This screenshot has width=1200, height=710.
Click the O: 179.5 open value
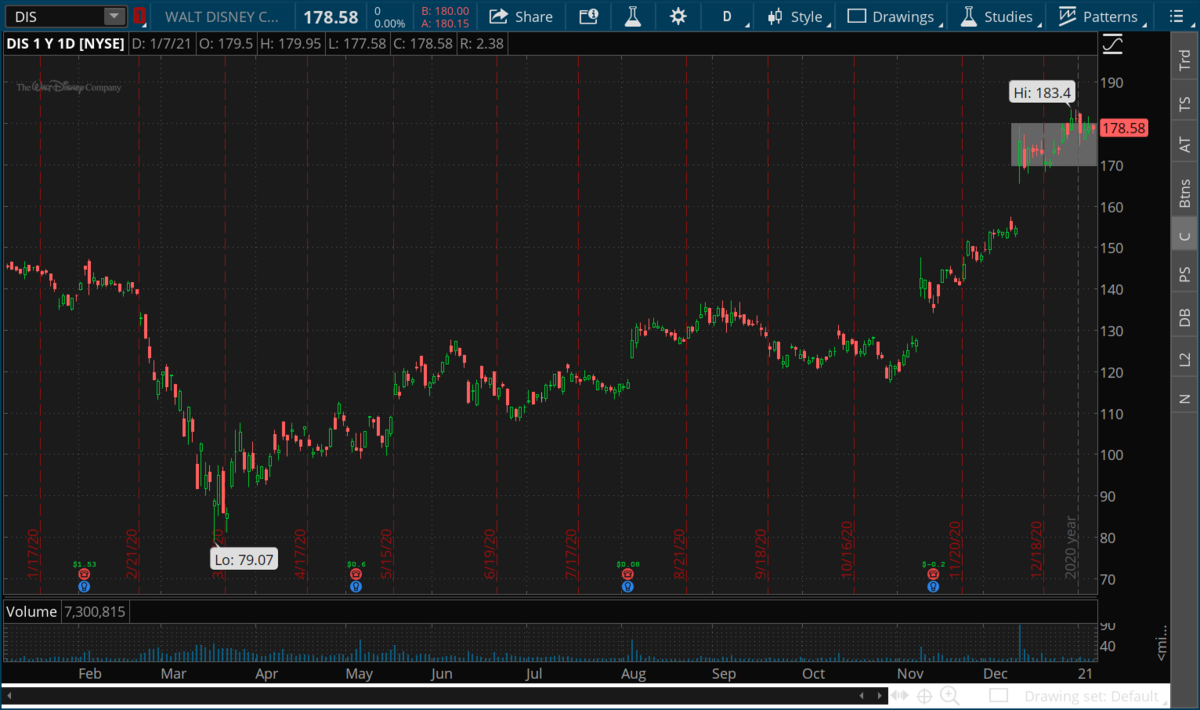[228, 45]
